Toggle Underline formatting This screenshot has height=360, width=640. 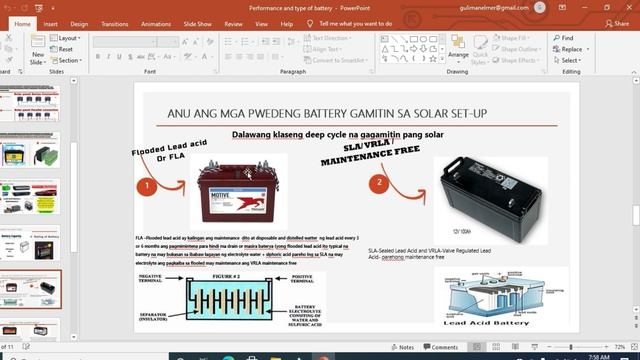click(x=119, y=57)
